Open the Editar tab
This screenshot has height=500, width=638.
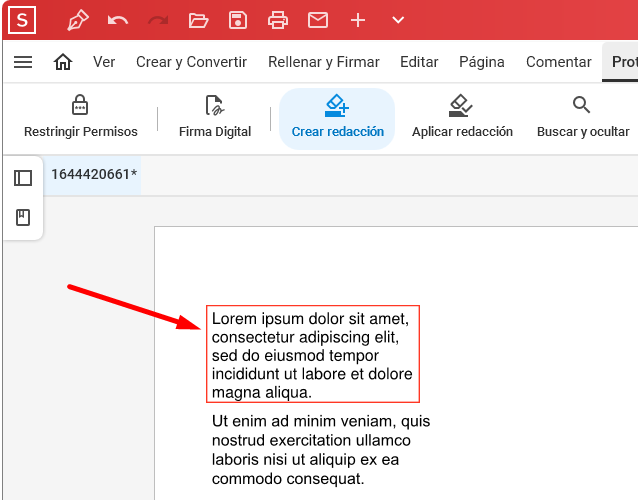click(x=419, y=62)
